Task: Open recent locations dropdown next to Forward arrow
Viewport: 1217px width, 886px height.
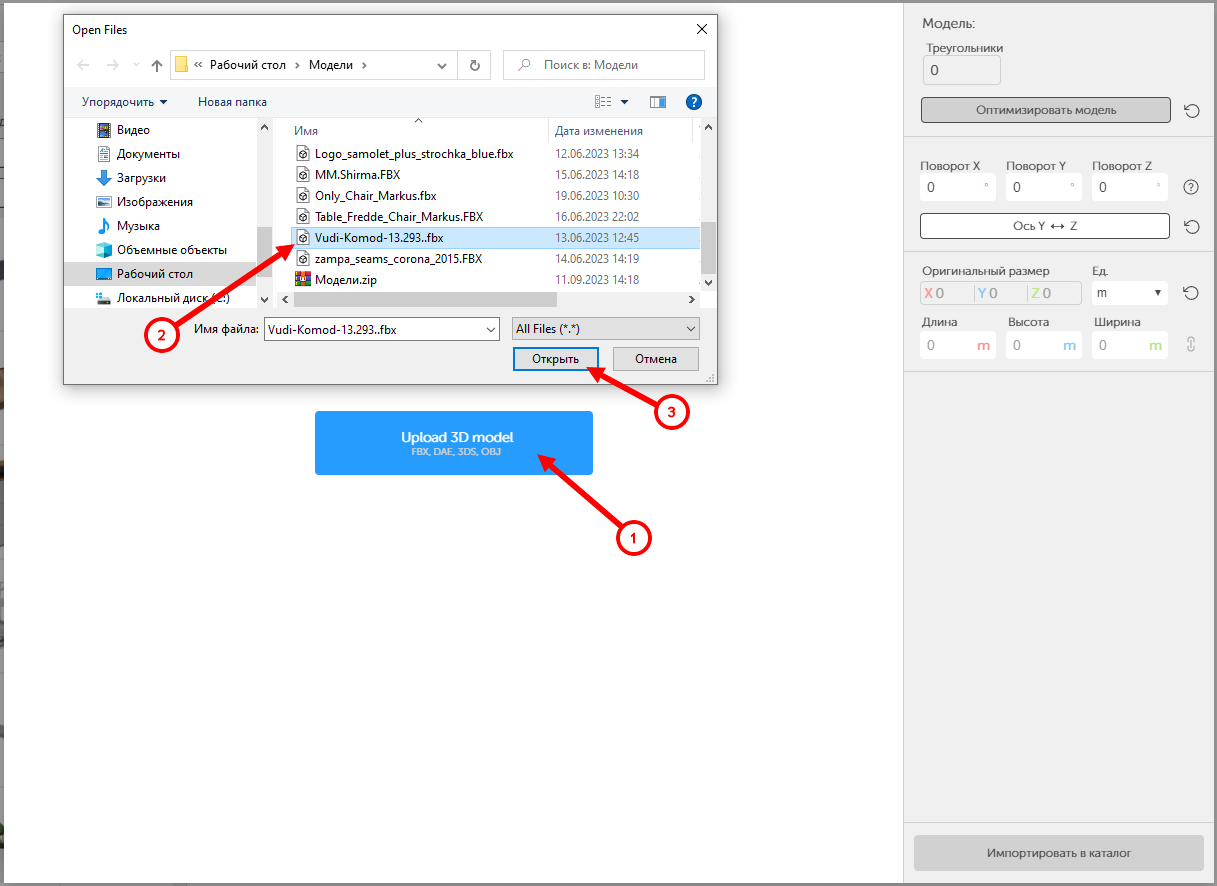Action: 136,65
